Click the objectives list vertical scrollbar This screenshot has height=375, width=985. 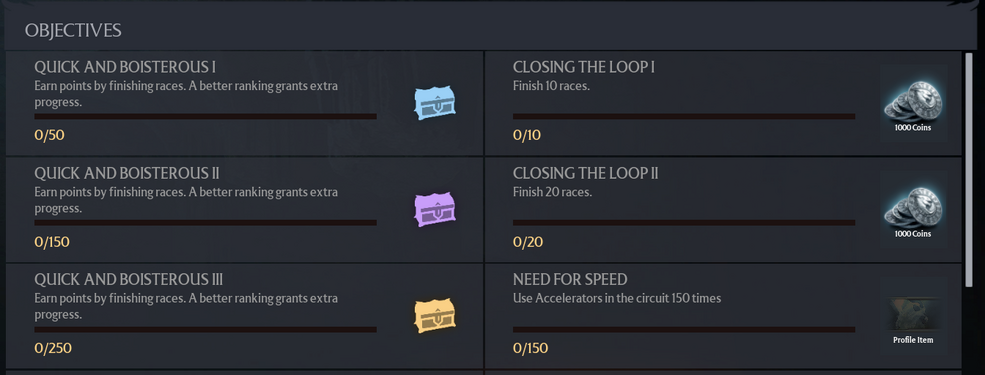968,170
